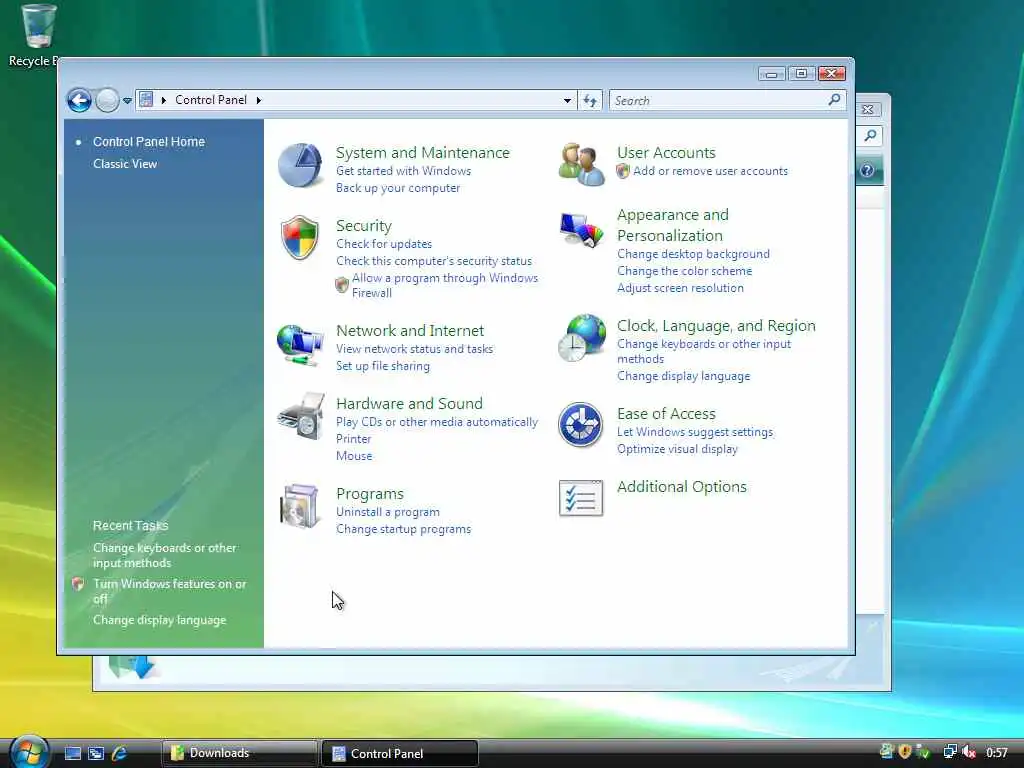Click Adjust screen resolution
The width and height of the screenshot is (1024, 768).
coord(680,288)
